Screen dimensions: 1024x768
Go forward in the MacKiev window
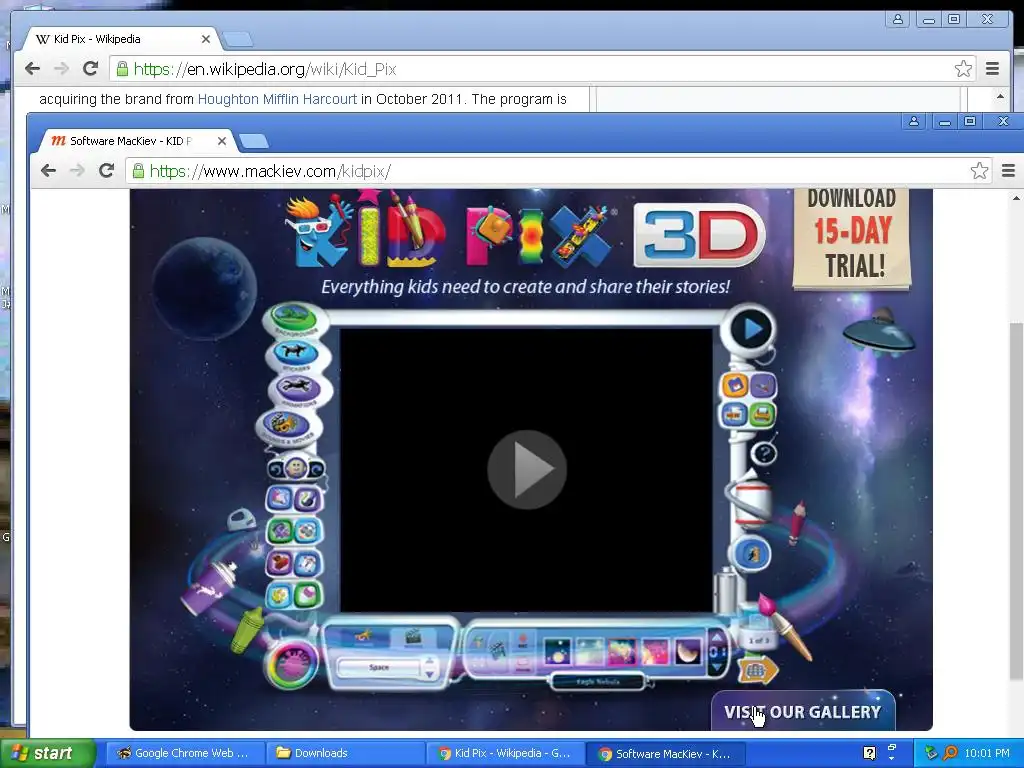77,171
